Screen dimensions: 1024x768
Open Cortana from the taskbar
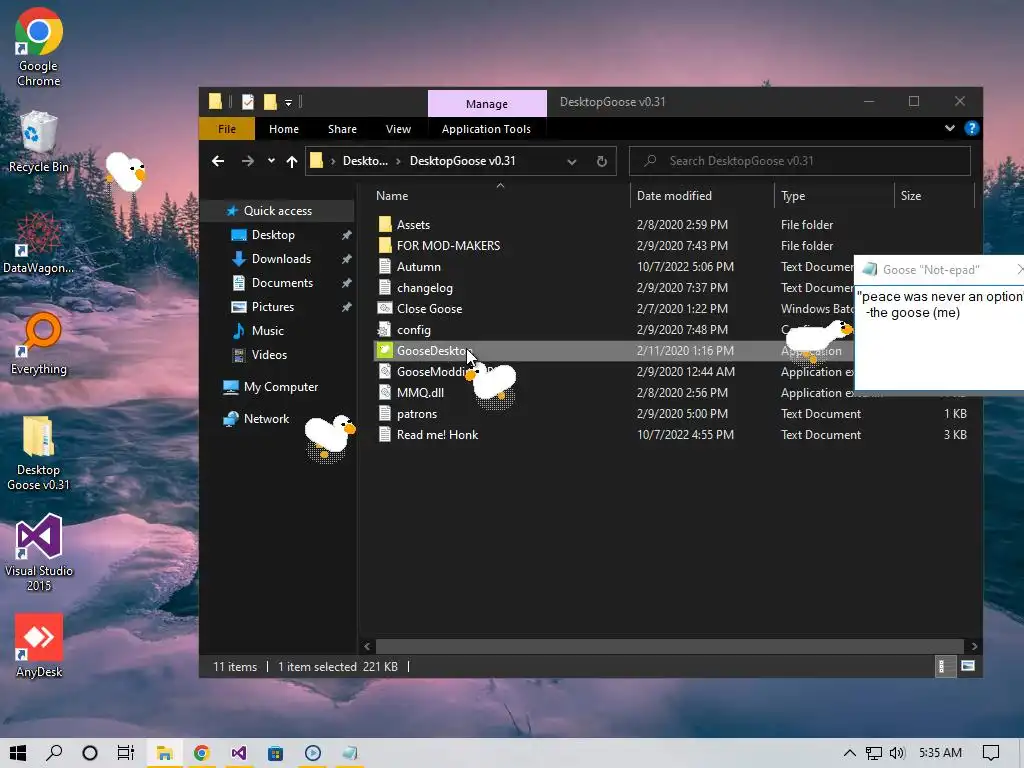click(x=89, y=753)
